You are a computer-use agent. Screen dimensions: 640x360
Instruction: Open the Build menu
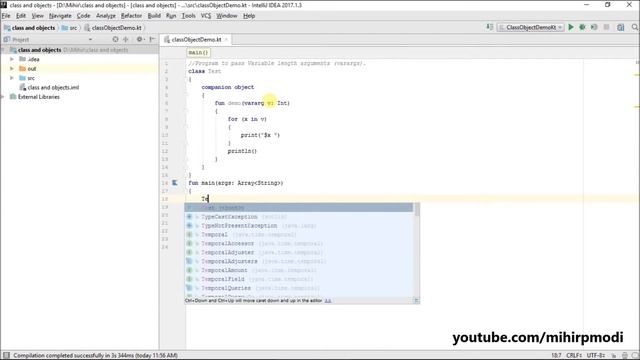(x=154, y=16)
